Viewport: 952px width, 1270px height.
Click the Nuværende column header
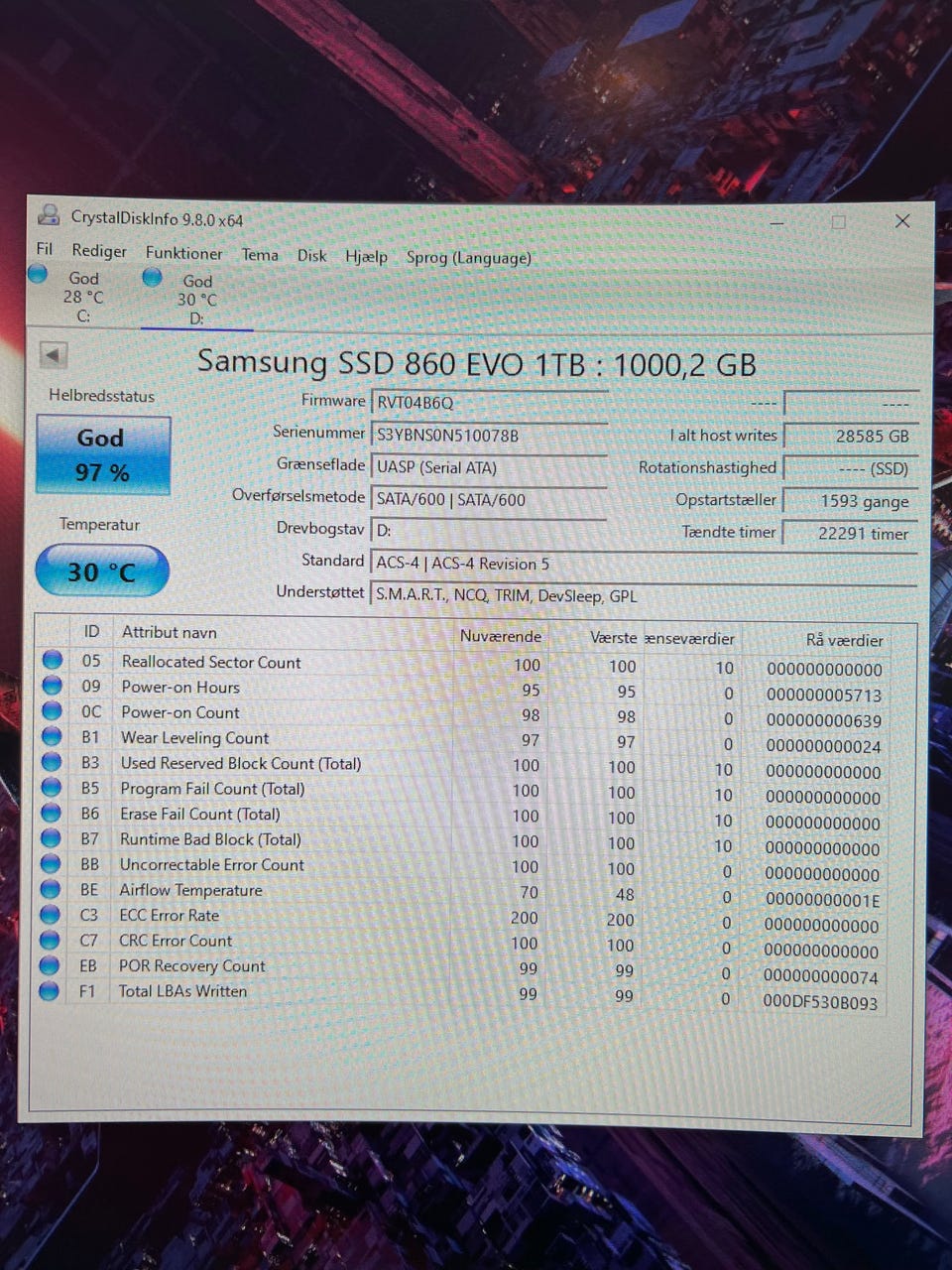point(501,636)
